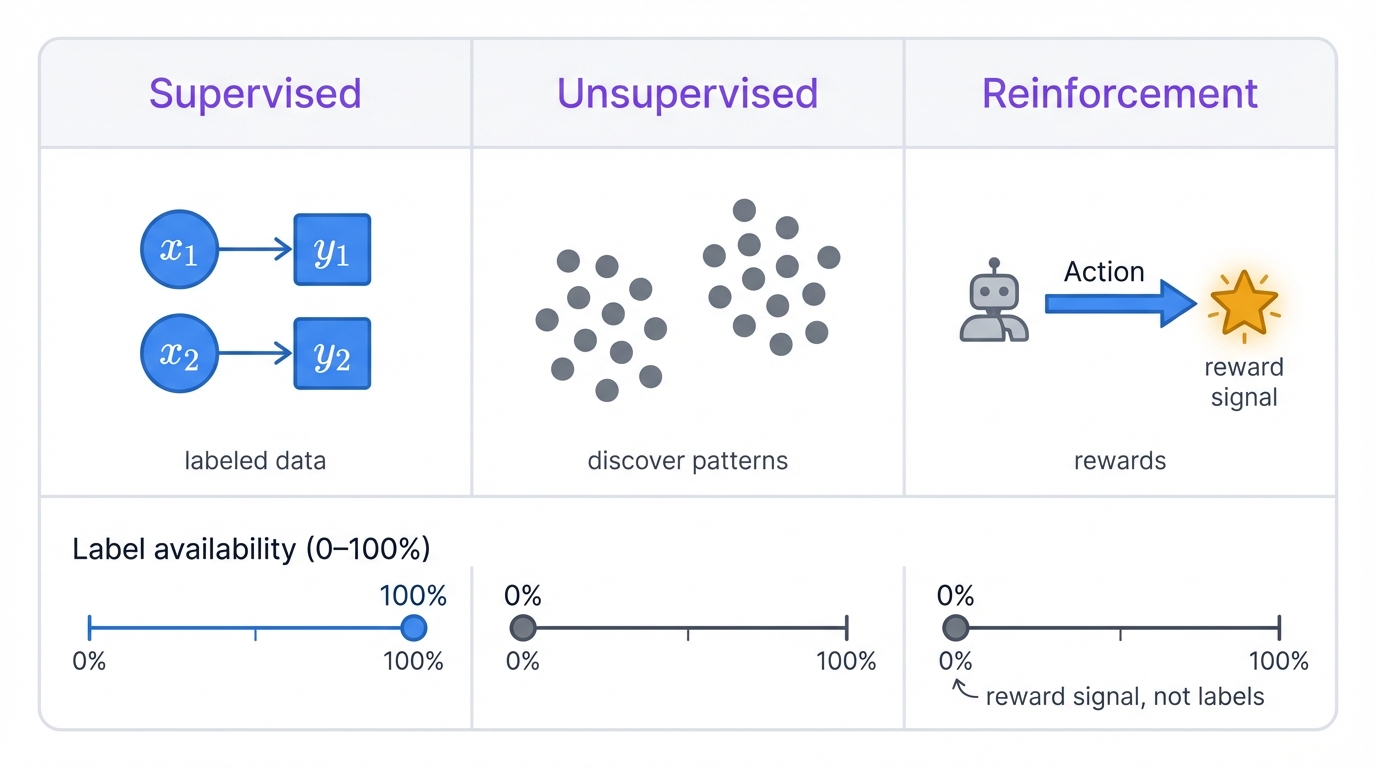Click the Supervised slider handle at 100%

coord(413,628)
